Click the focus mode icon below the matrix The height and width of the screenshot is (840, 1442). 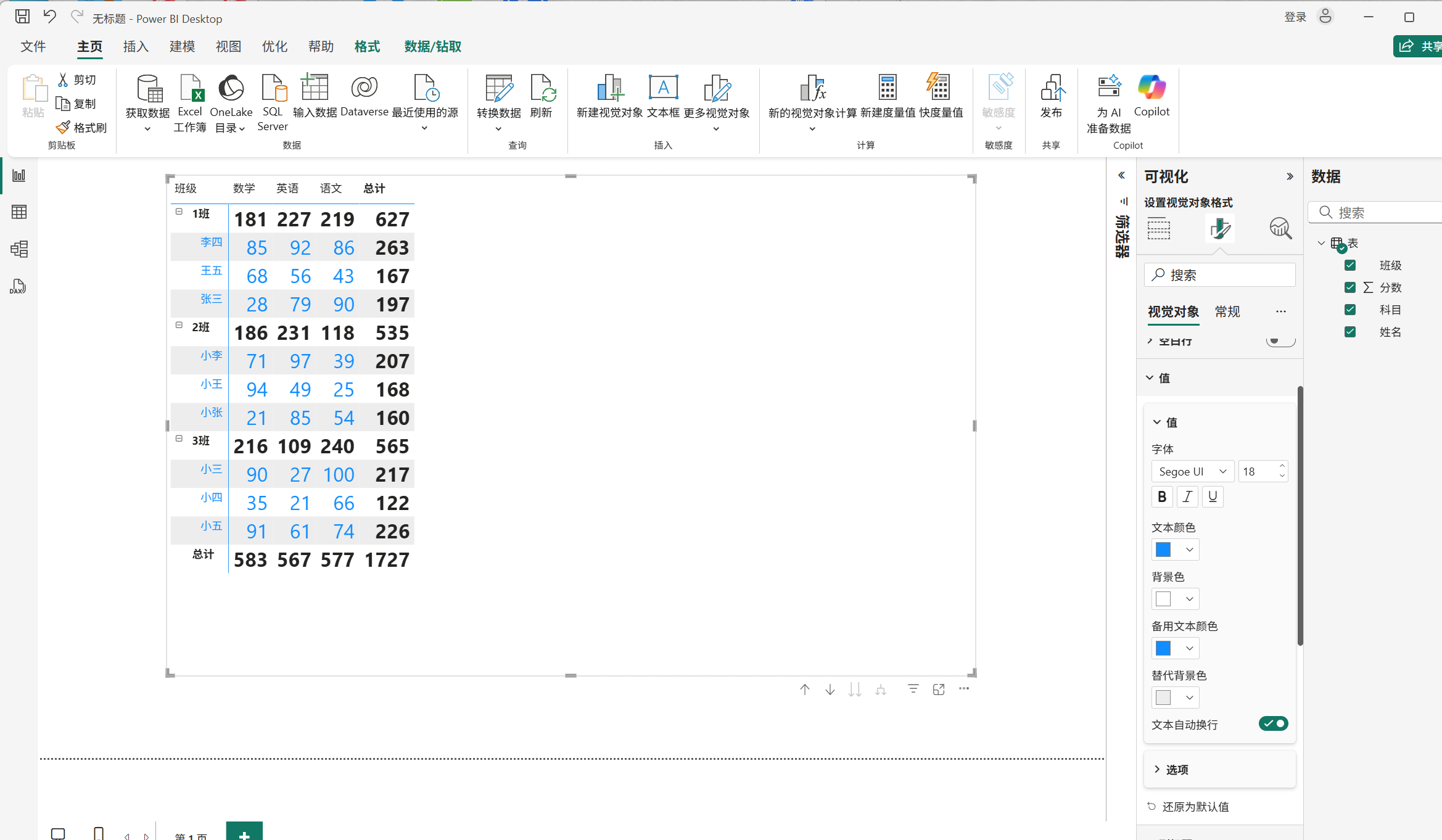pyautogui.click(x=939, y=690)
